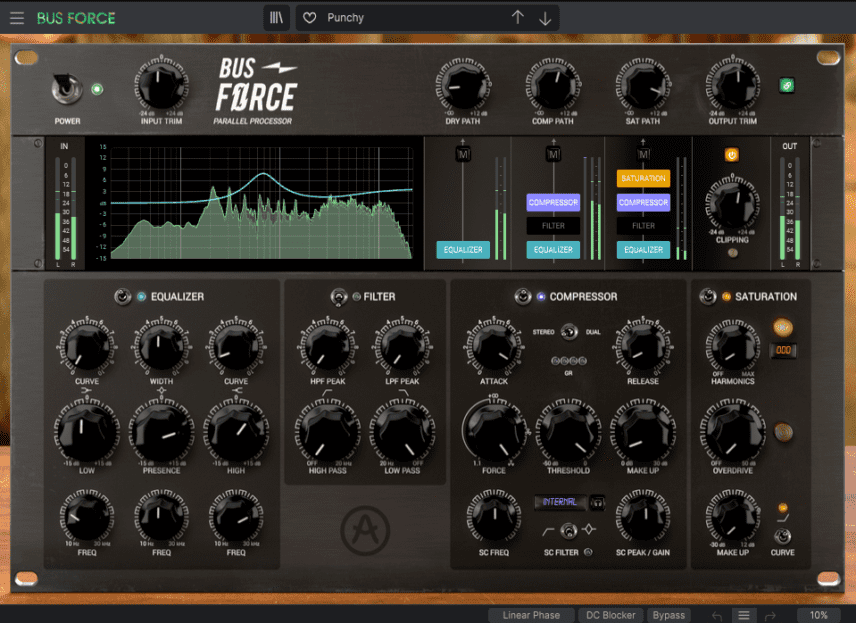Click the SC Freq knob
856x623 pixels.
494,517
